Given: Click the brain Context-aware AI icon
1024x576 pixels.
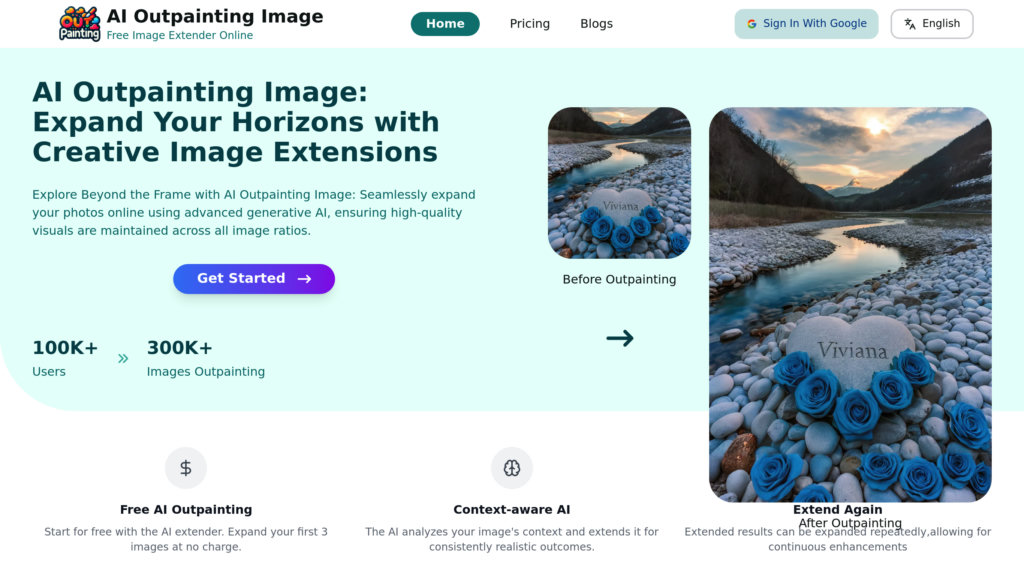Looking at the screenshot, I should click(512, 468).
